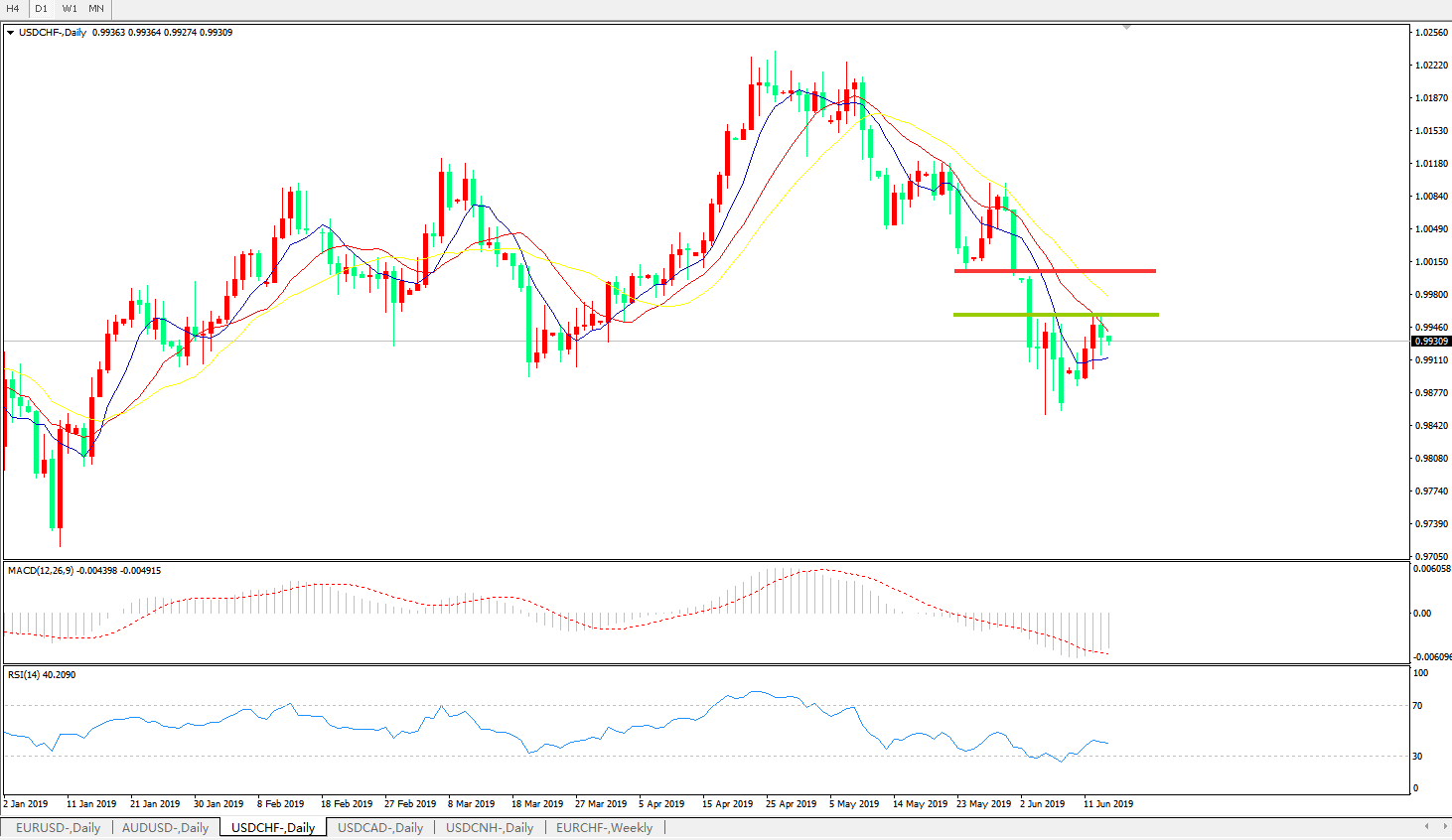Choose the MN monthly timeframe
The image size is (1452, 840).
[x=96, y=9]
